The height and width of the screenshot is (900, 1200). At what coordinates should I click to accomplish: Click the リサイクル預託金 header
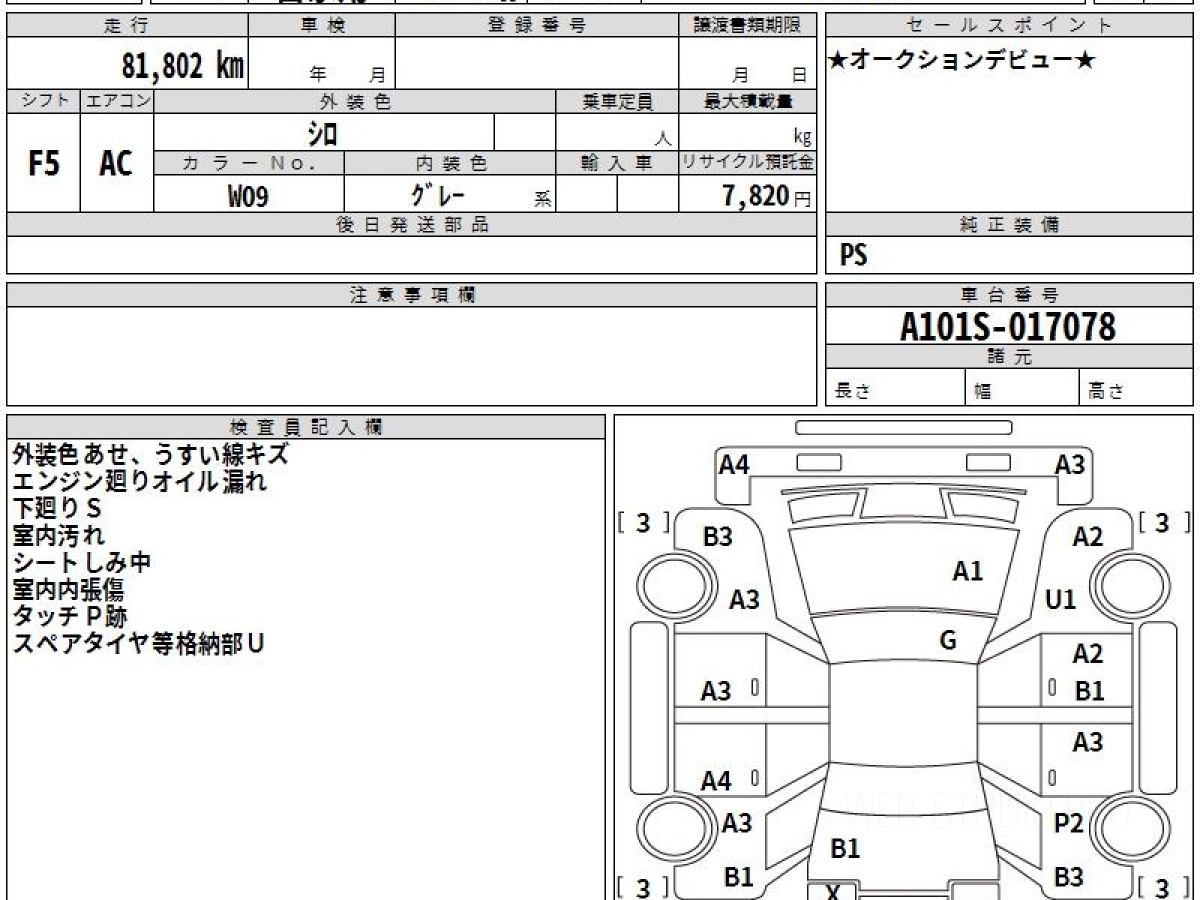747,163
